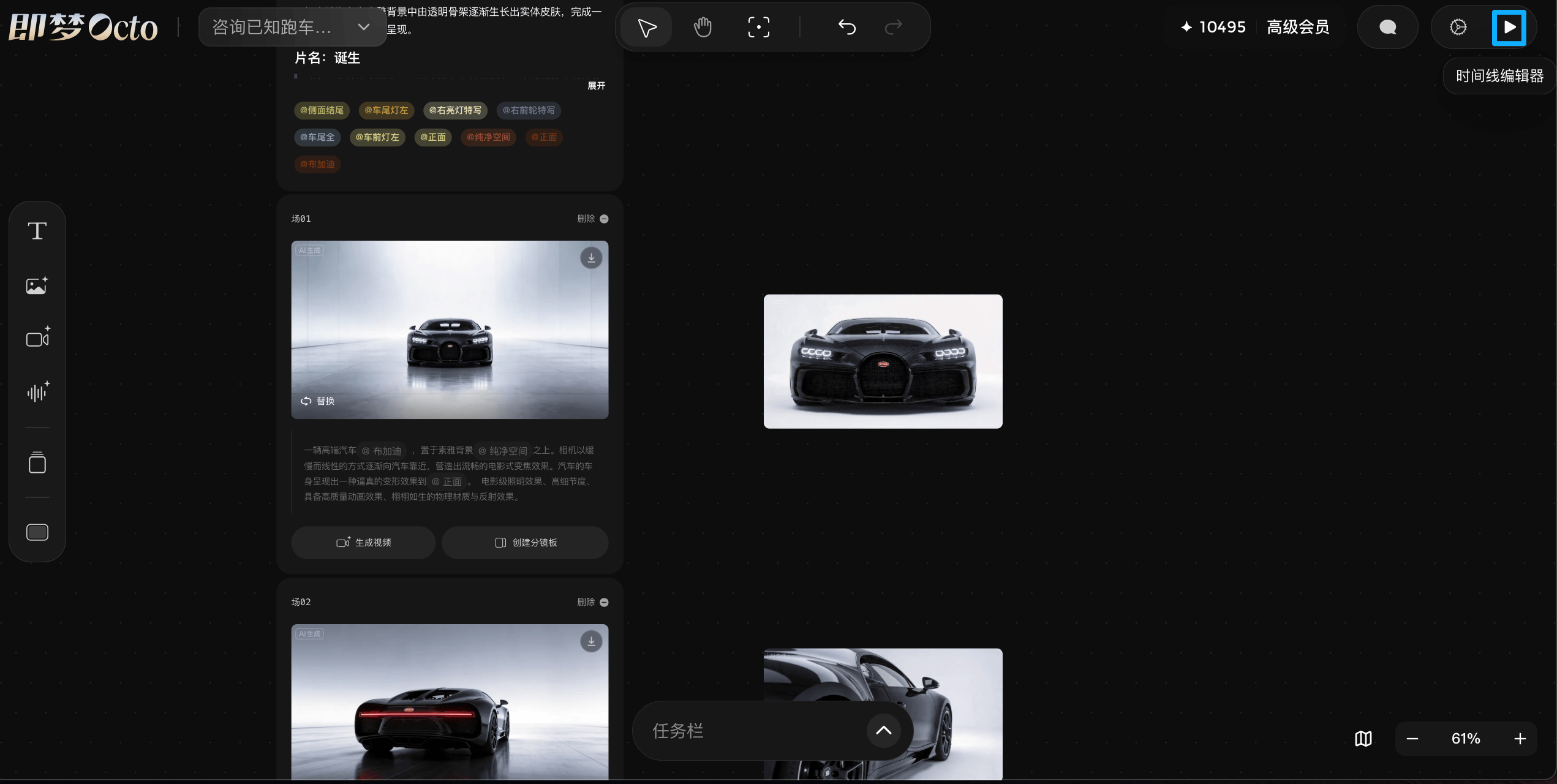The image size is (1557, 784).
Task: Select the @车前灯左 tag
Action: point(377,137)
